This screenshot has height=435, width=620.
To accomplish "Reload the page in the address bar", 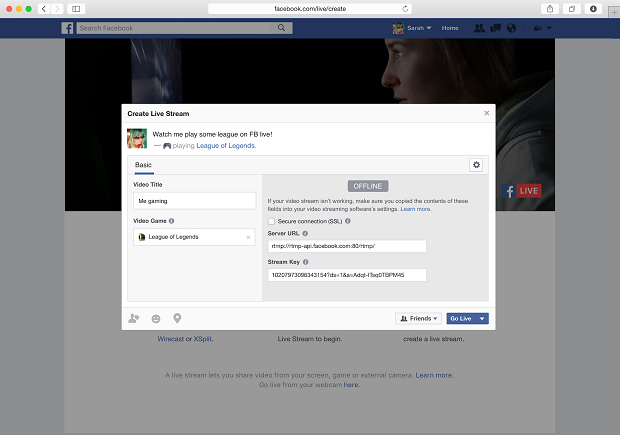I will [405, 9].
